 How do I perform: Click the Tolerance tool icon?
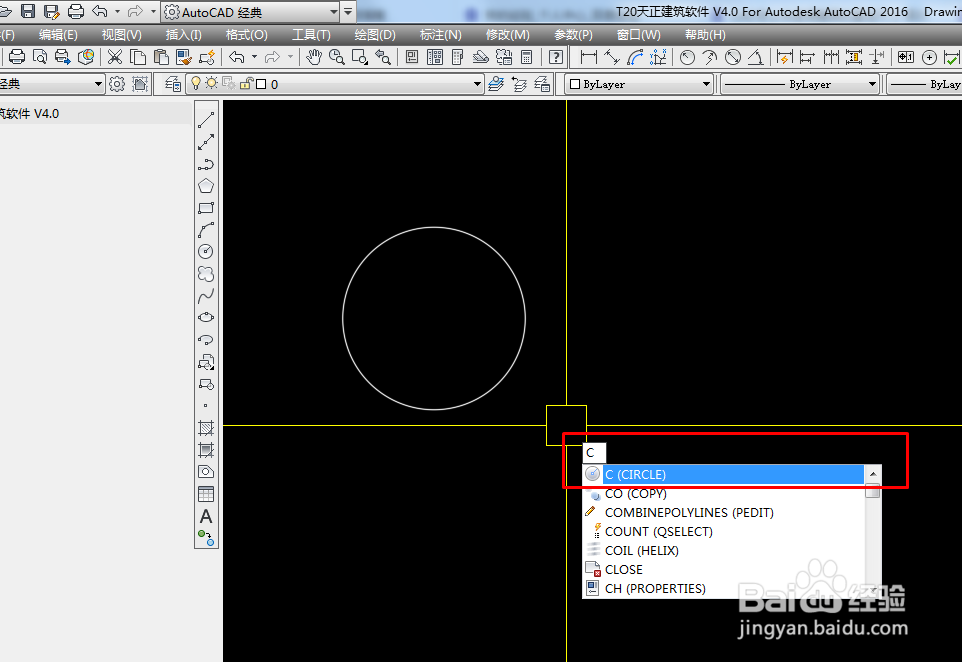coord(906,58)
